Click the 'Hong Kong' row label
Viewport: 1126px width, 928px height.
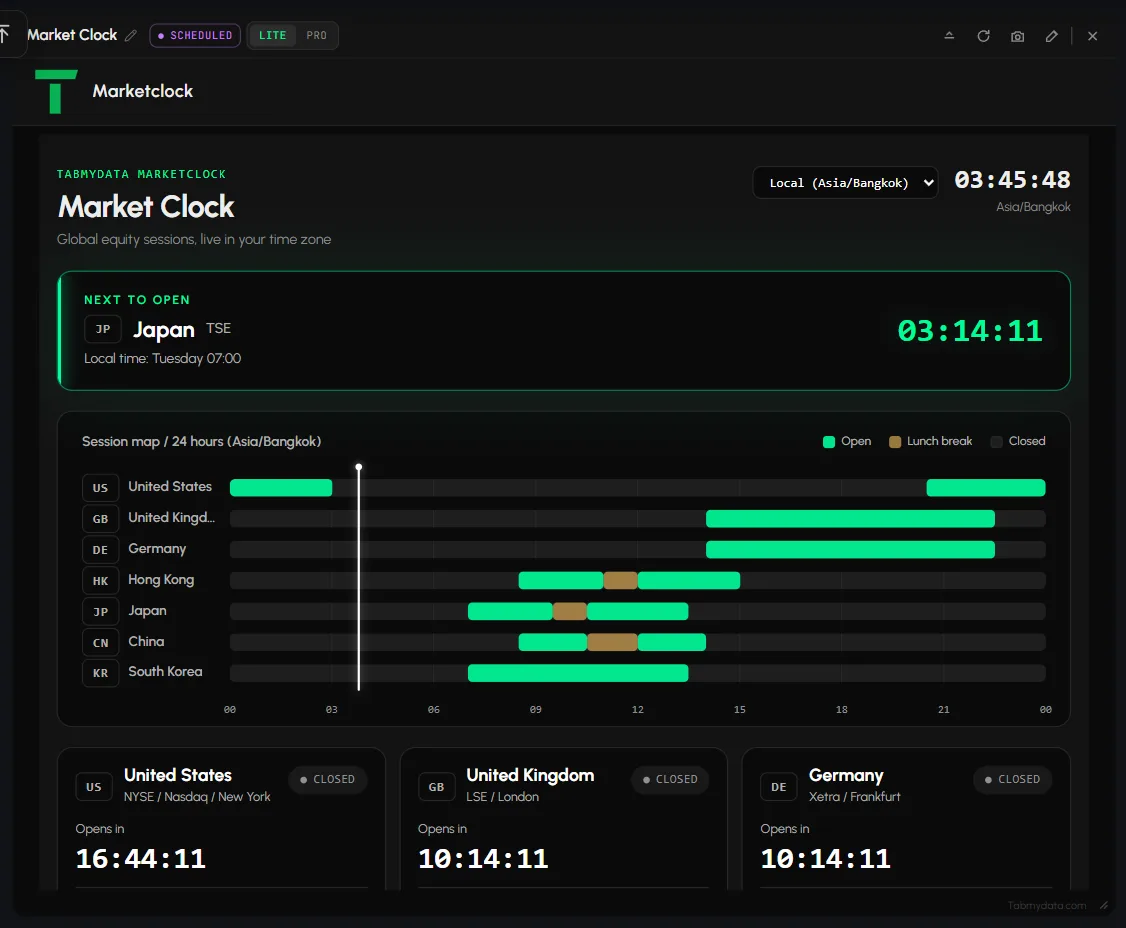tap(161, 580)
